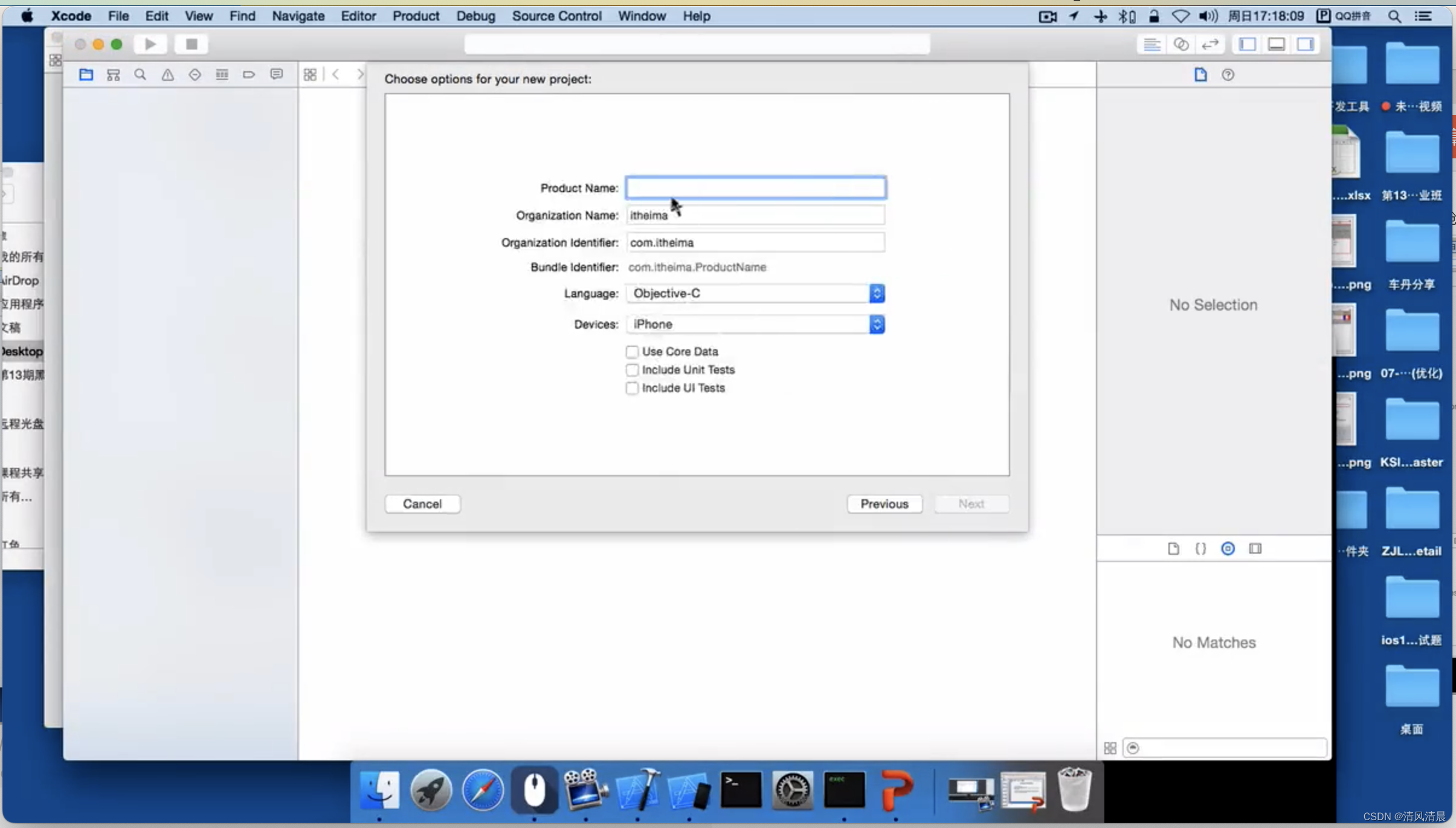Show the Version editor

(x=1210, y=44)
